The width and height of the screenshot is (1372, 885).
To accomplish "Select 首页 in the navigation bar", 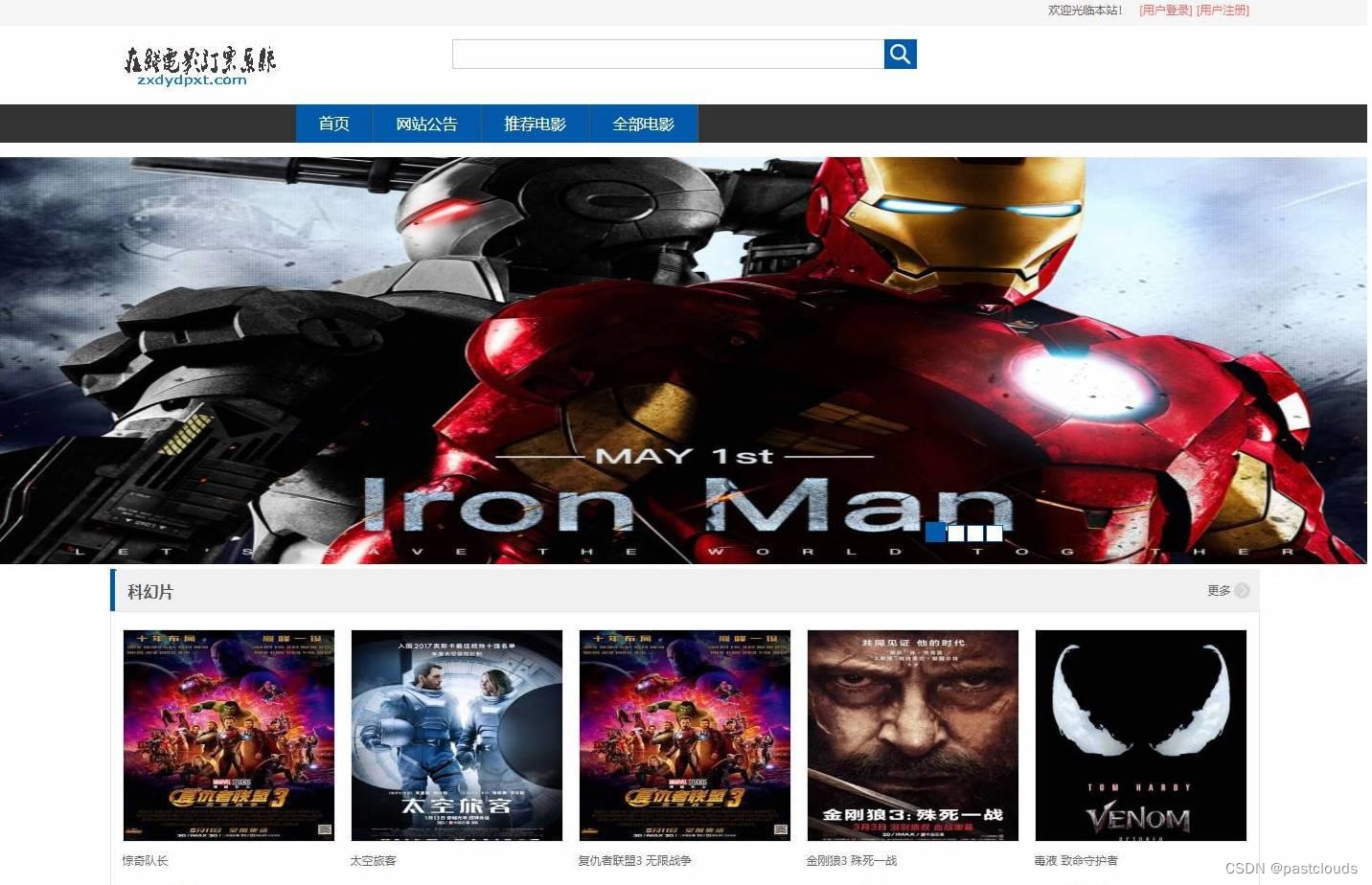I will pyautogui.click(x=333, y=123).
